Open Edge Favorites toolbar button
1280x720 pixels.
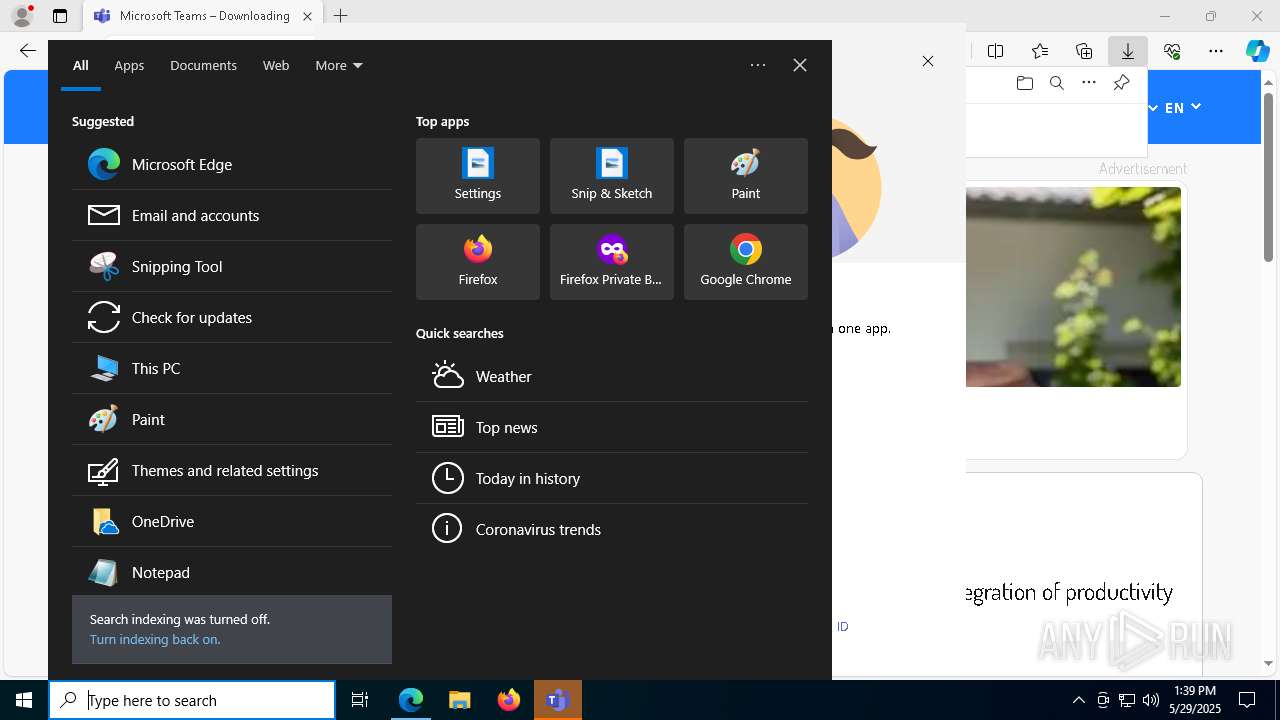[1040, 51]
